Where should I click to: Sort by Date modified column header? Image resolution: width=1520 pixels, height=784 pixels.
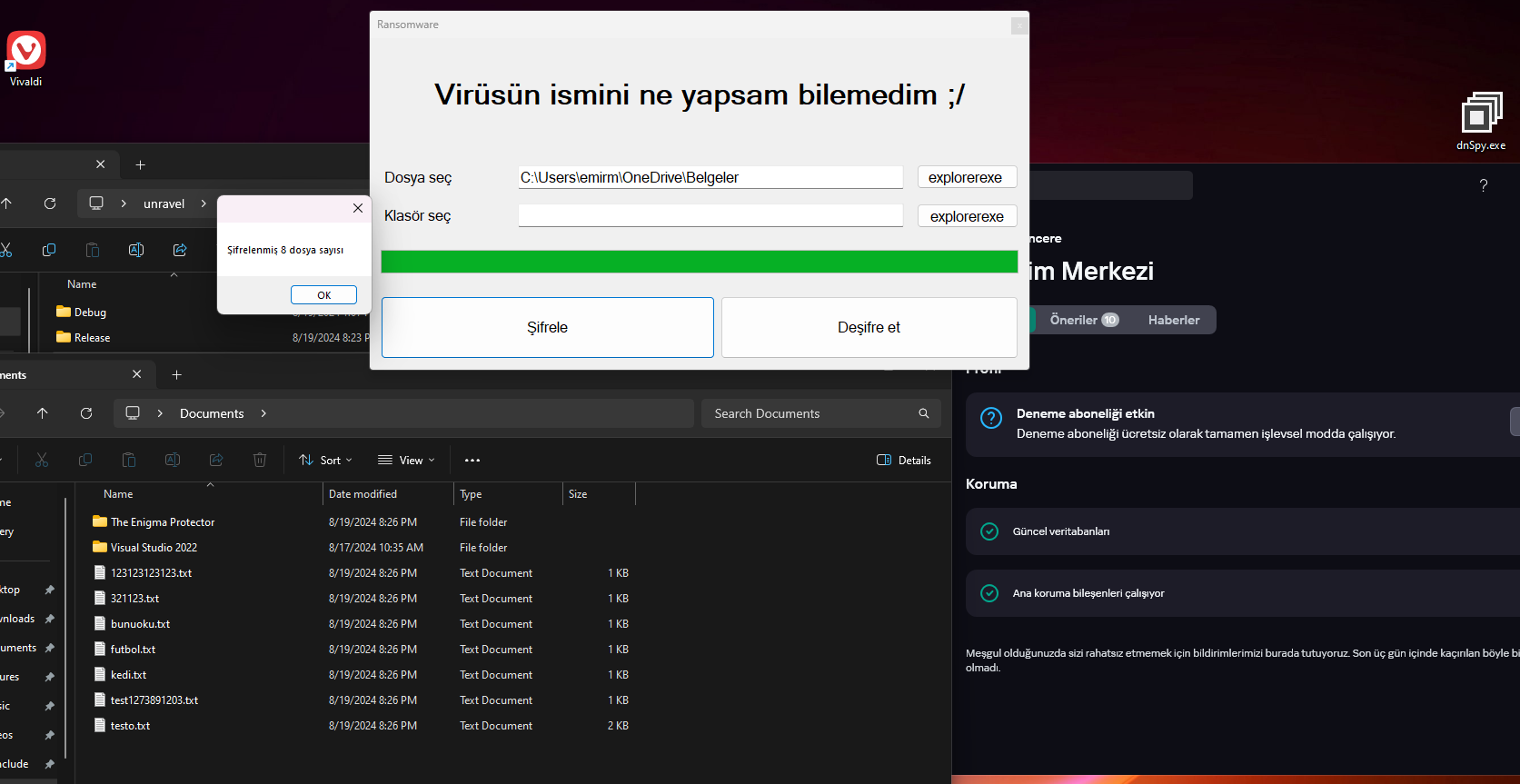(363, 494)
